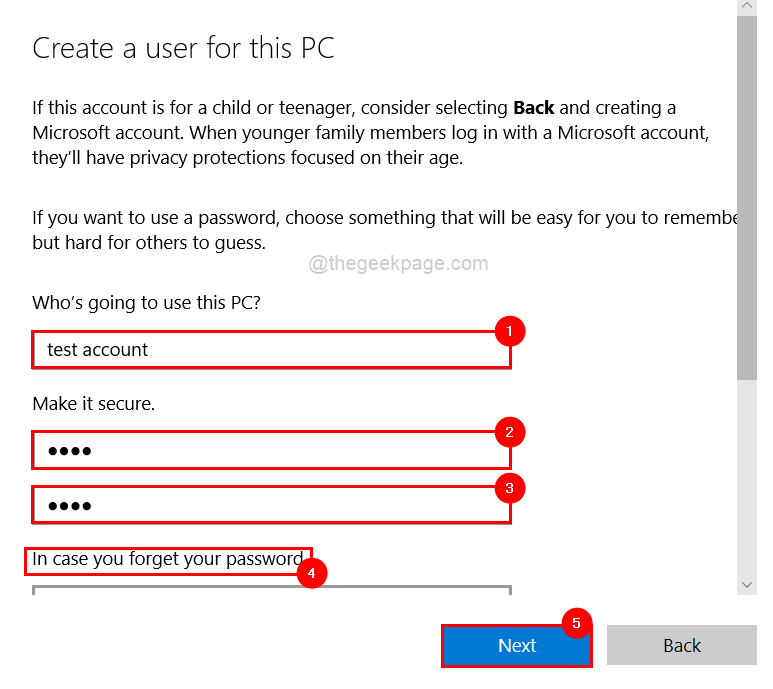The height and width of the screenshot is (689, 773).
Task: Click the vertical scrollbar thumb
Action: pos(747,200)
